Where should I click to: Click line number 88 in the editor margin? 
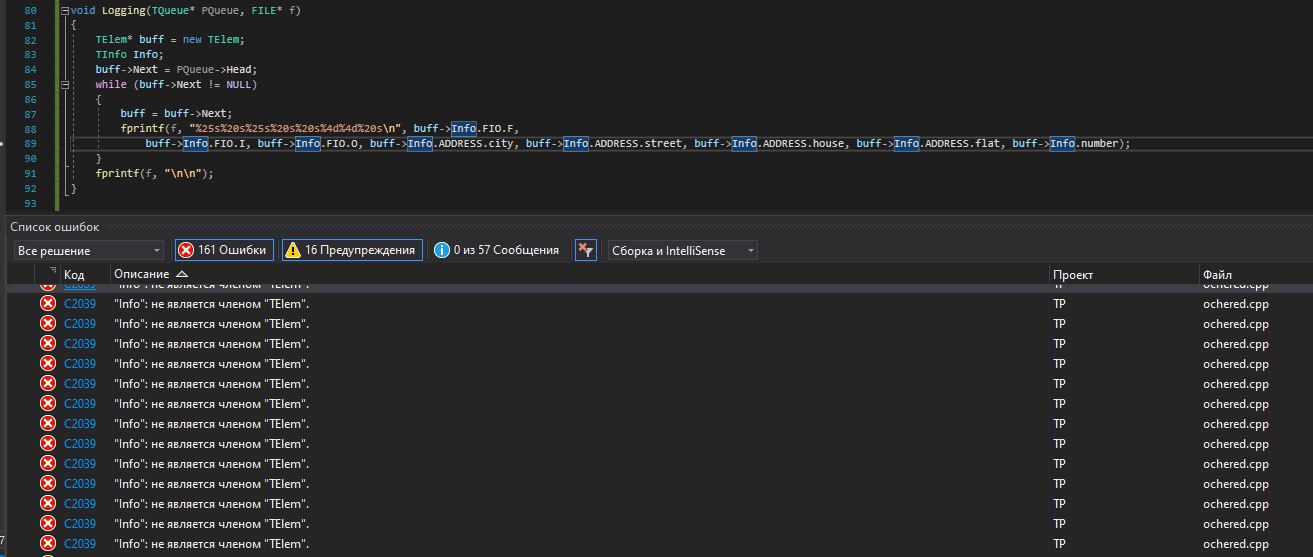28,129
